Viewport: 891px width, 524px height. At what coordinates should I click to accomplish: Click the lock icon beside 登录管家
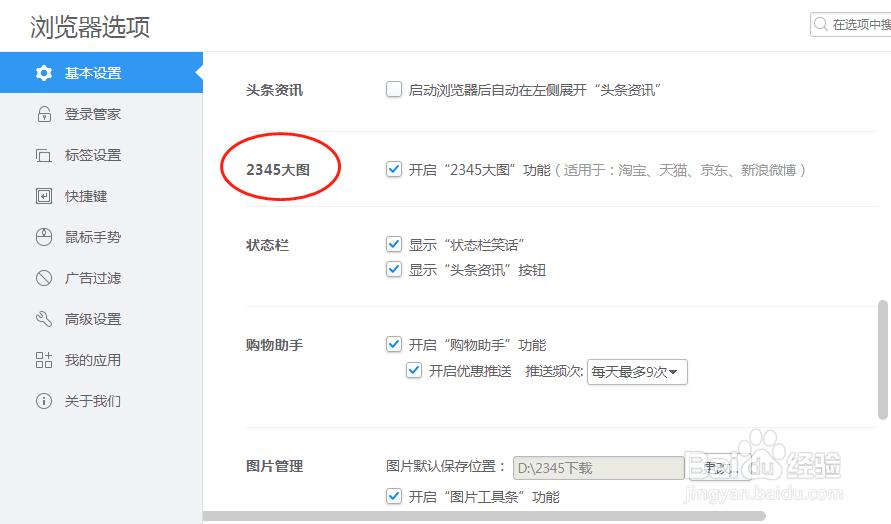pyautogui.click(x=44, y=114)
